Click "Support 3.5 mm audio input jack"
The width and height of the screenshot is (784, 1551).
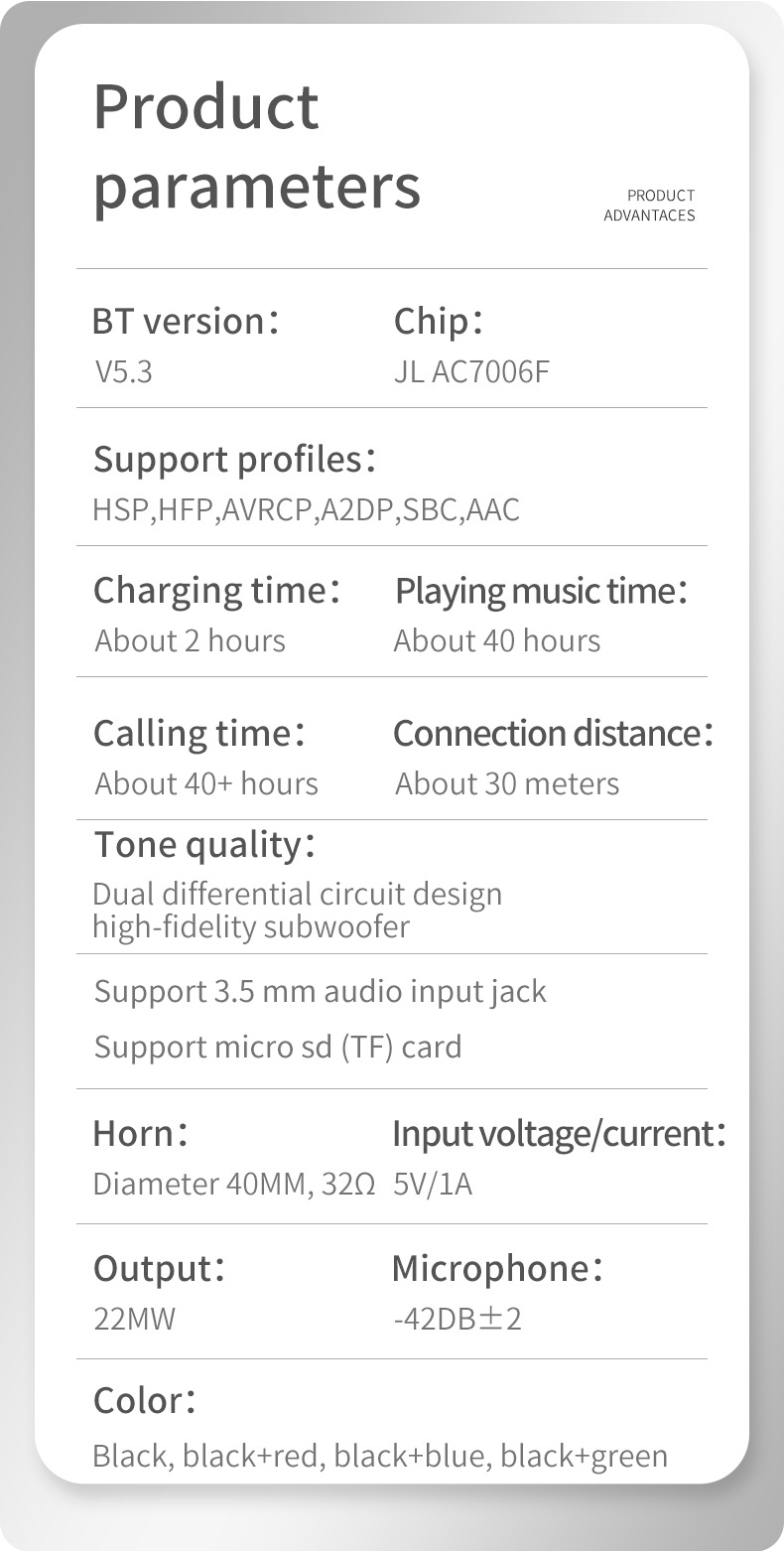coord(320,991)
